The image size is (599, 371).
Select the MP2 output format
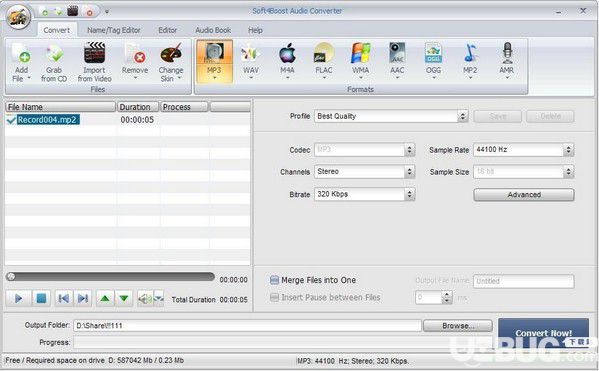tap(470, 61)
